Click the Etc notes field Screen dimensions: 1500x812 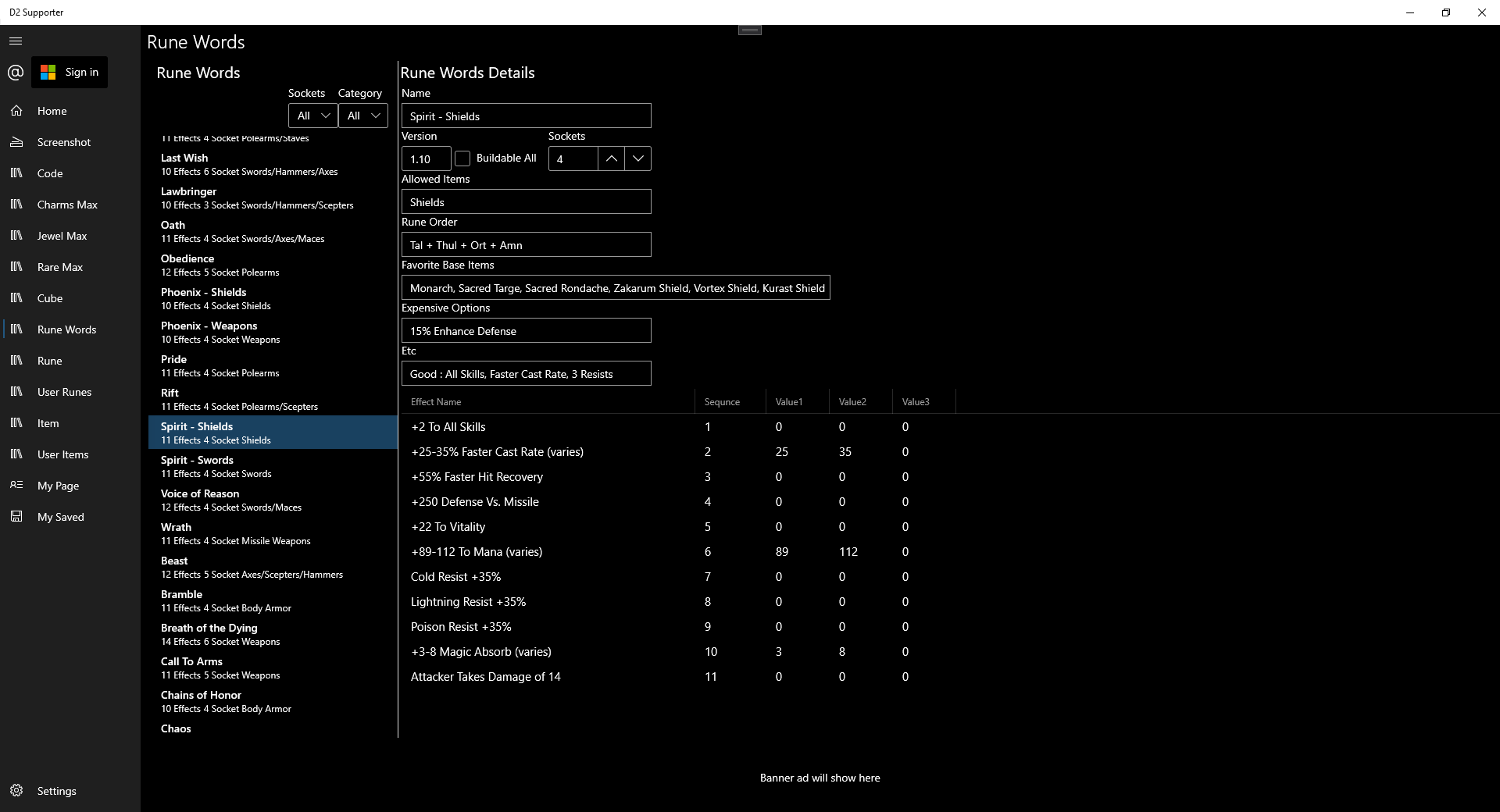coord(526,373)
